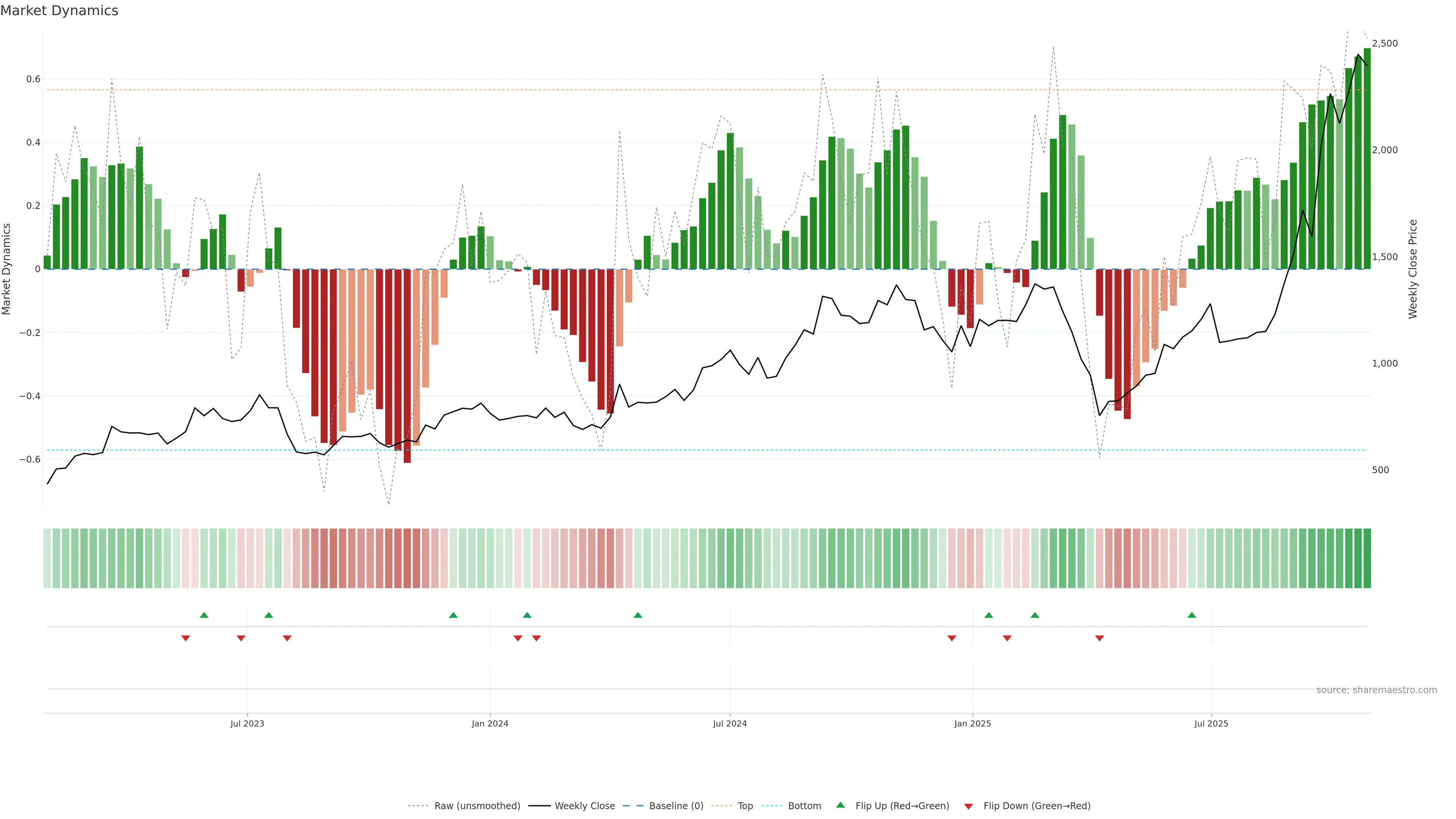Click the red flip-down triangle just before Jan 2025

click(x=952, y=638)
